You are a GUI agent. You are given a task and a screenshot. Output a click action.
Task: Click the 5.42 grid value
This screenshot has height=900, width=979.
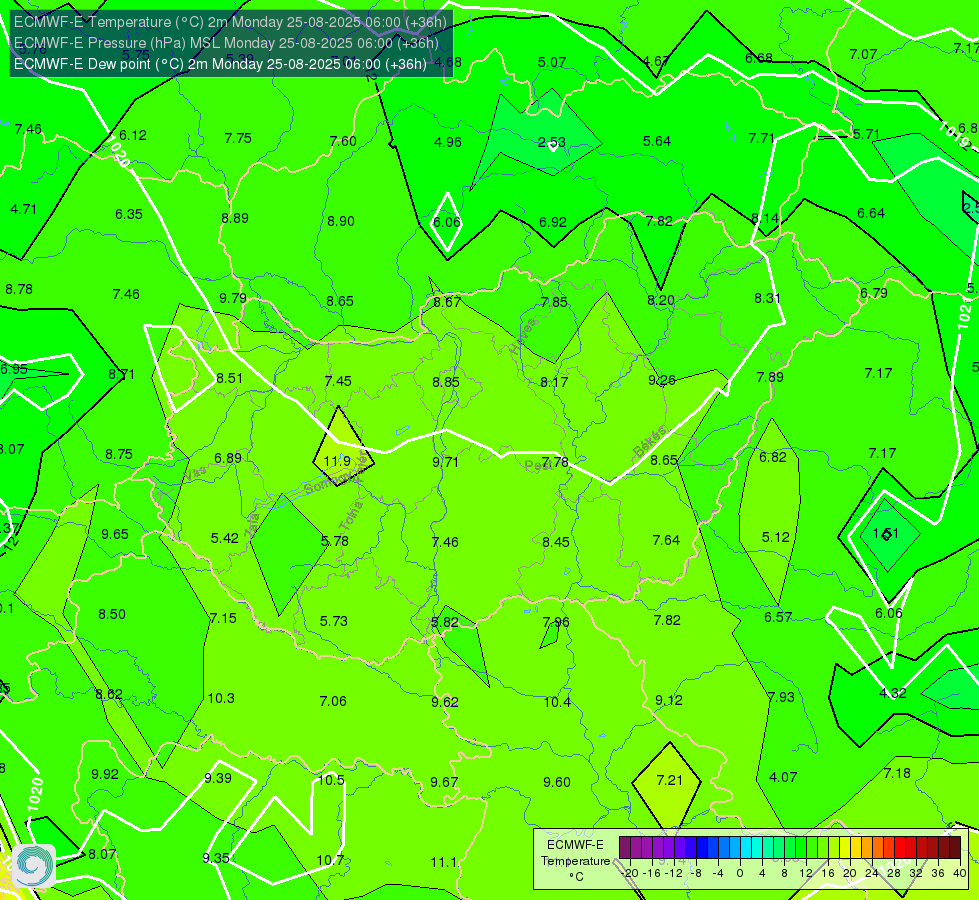click(x=225, y=538)
